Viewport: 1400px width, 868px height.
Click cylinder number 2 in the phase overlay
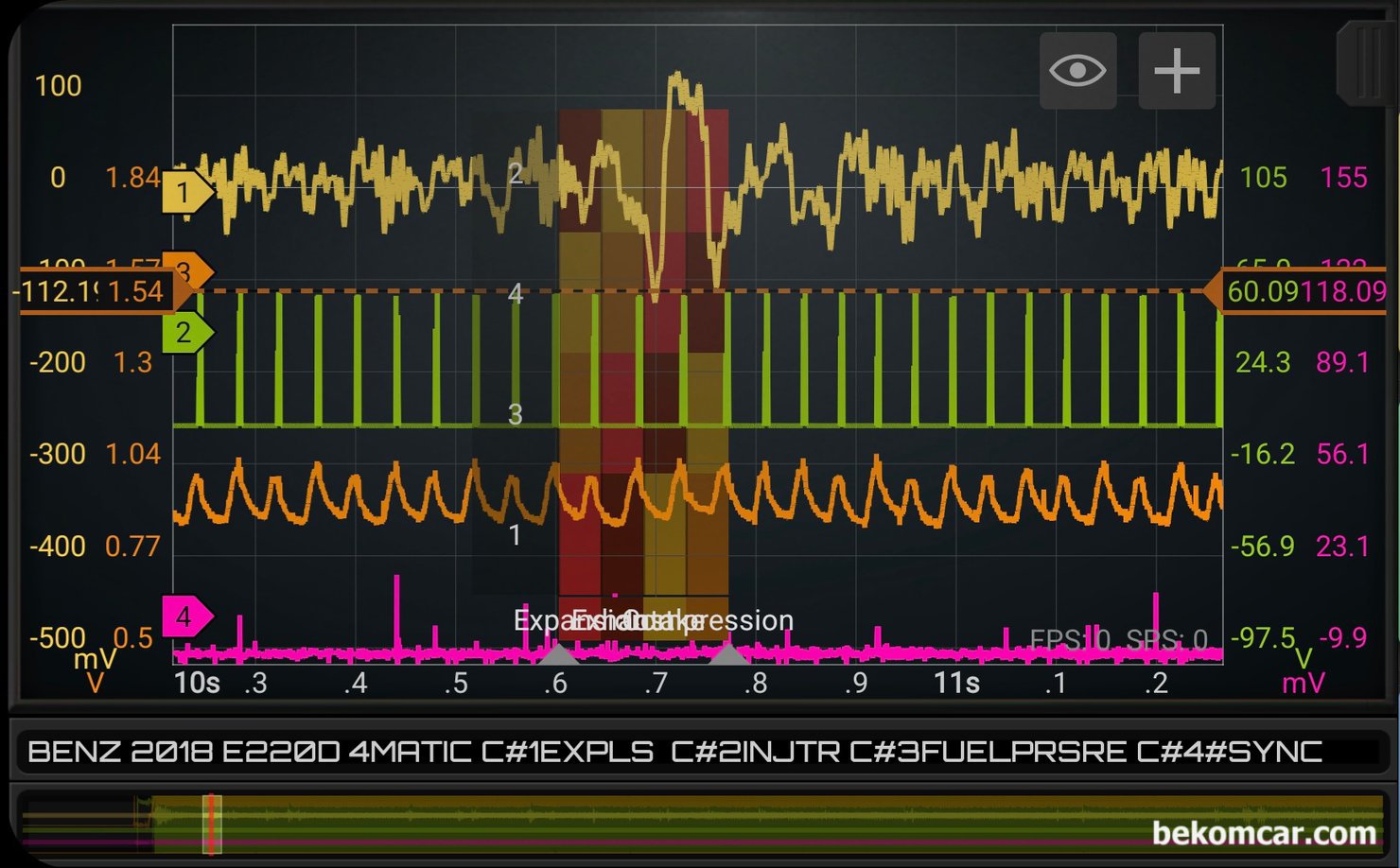click(x=516, y=173)
